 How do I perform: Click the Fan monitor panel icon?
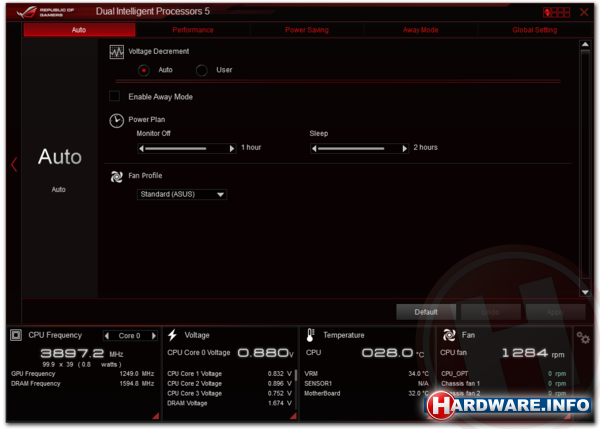[449, 335]
